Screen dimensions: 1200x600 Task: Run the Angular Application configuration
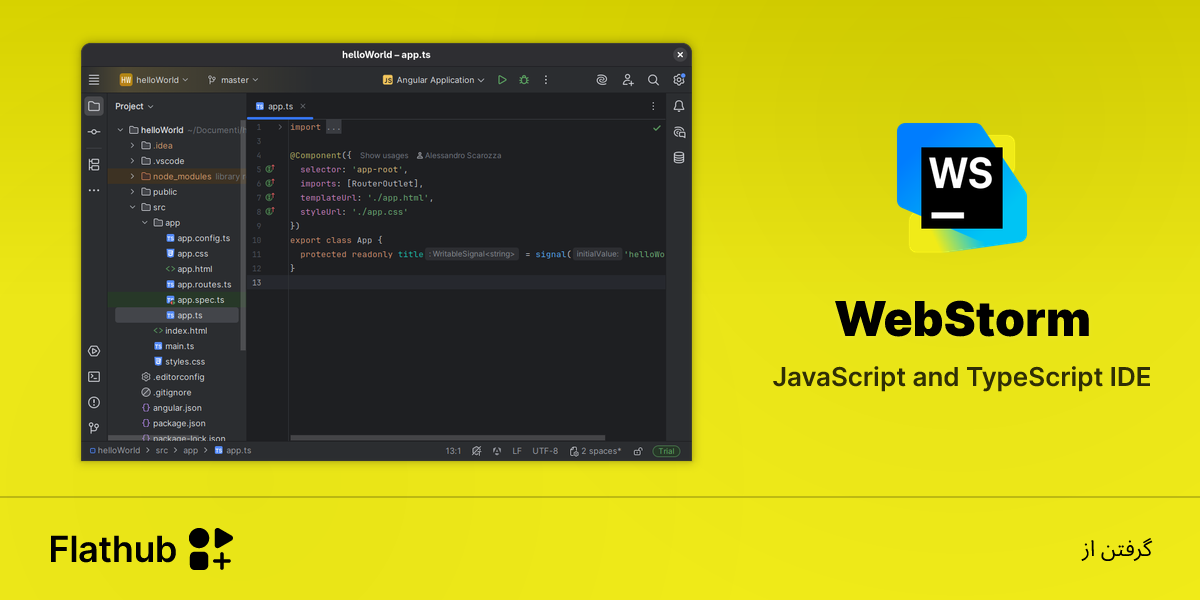[502, 80]
